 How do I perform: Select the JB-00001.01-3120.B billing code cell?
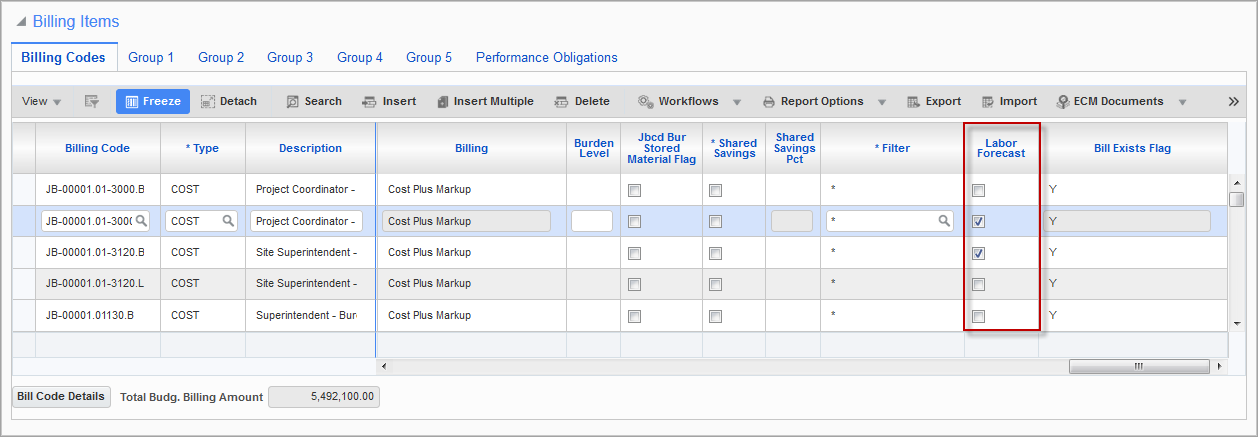97,252
